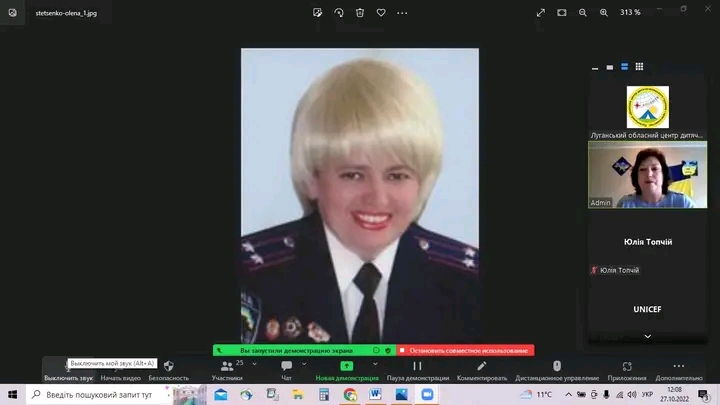This screenshot has width=720, height=405.
Task: Open the Windows Start menu
Action: click(12, 394)
